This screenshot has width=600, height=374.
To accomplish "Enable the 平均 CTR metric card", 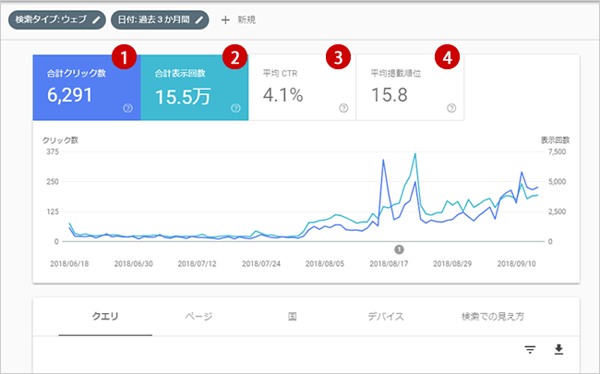I will coord(302,88).
